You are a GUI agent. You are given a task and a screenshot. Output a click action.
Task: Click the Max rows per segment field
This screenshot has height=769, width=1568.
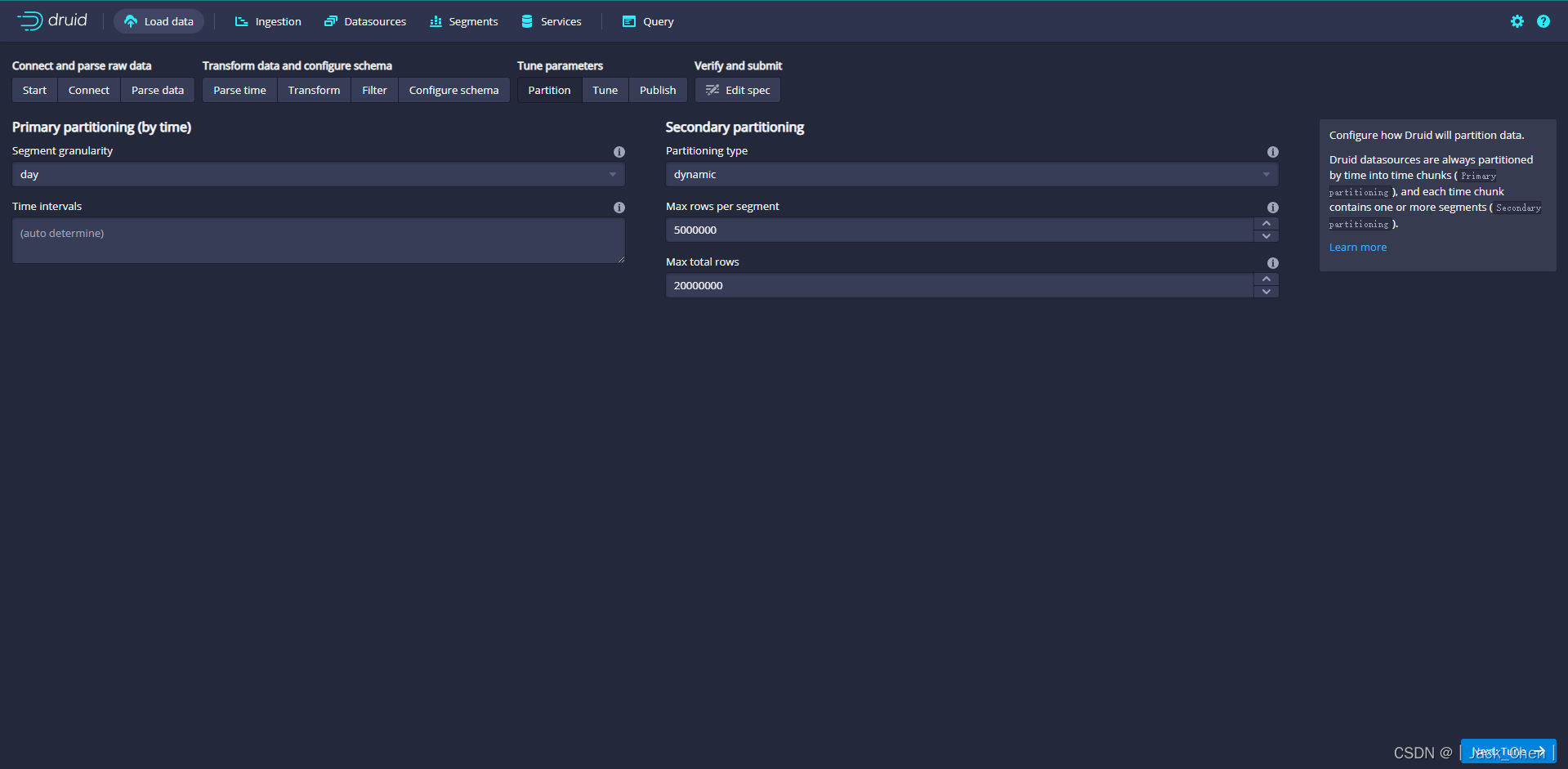pos(959,230)
